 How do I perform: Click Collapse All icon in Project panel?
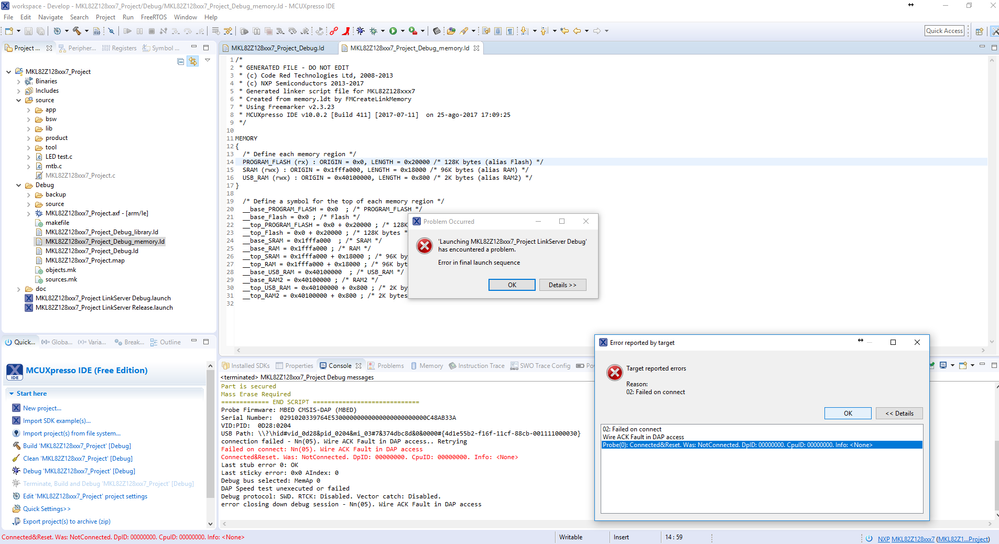[x=180, y=62]
